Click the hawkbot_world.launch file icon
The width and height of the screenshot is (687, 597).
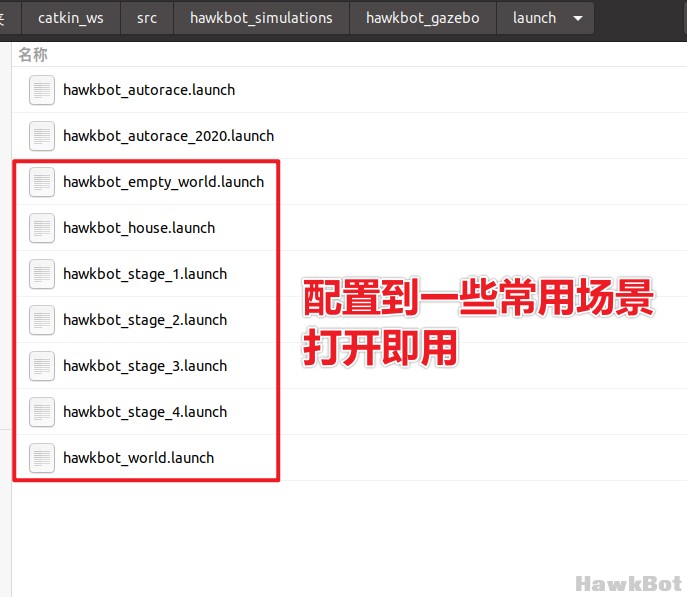42,458
